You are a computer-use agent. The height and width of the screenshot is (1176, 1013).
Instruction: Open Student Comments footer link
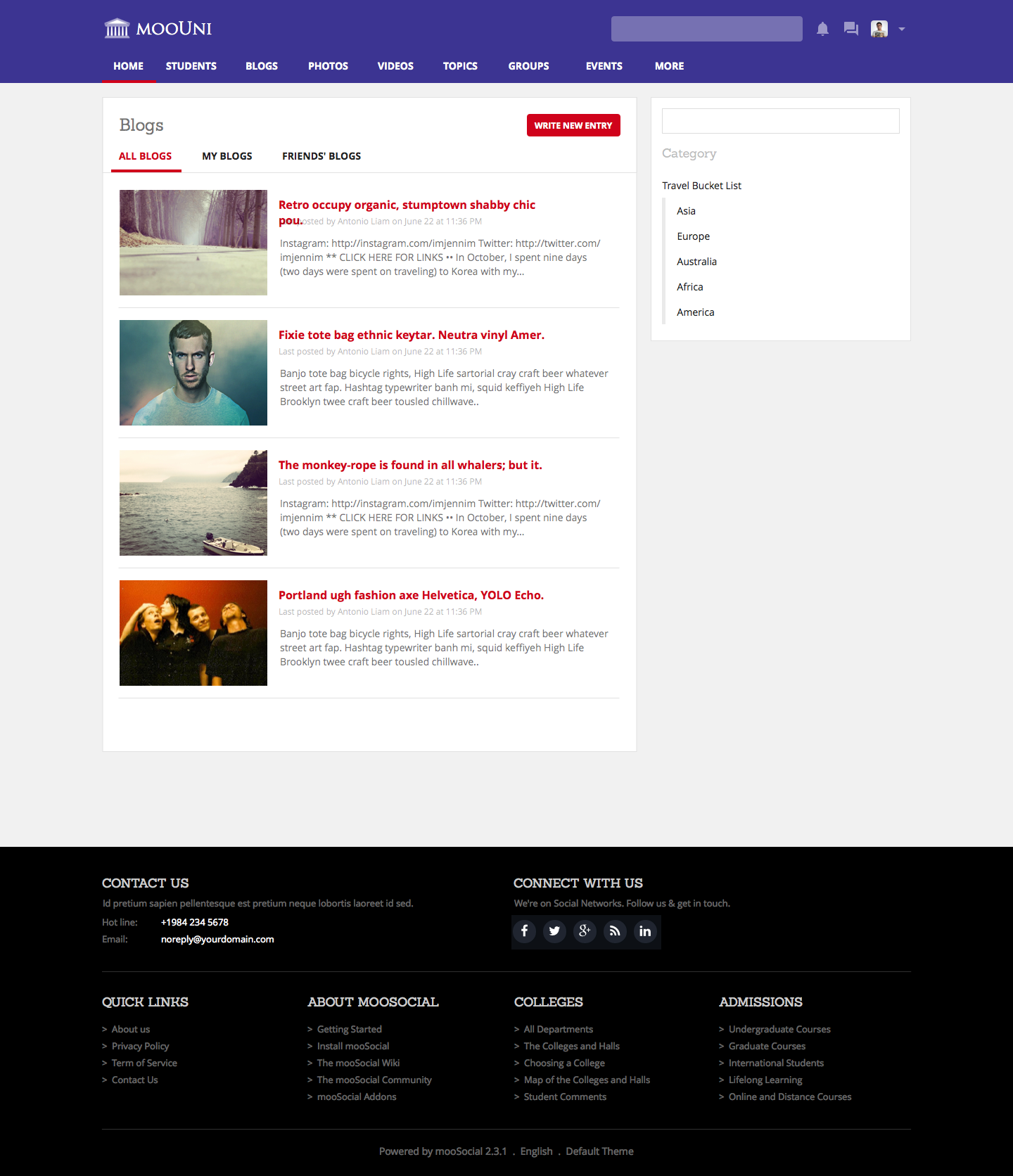565,1097
